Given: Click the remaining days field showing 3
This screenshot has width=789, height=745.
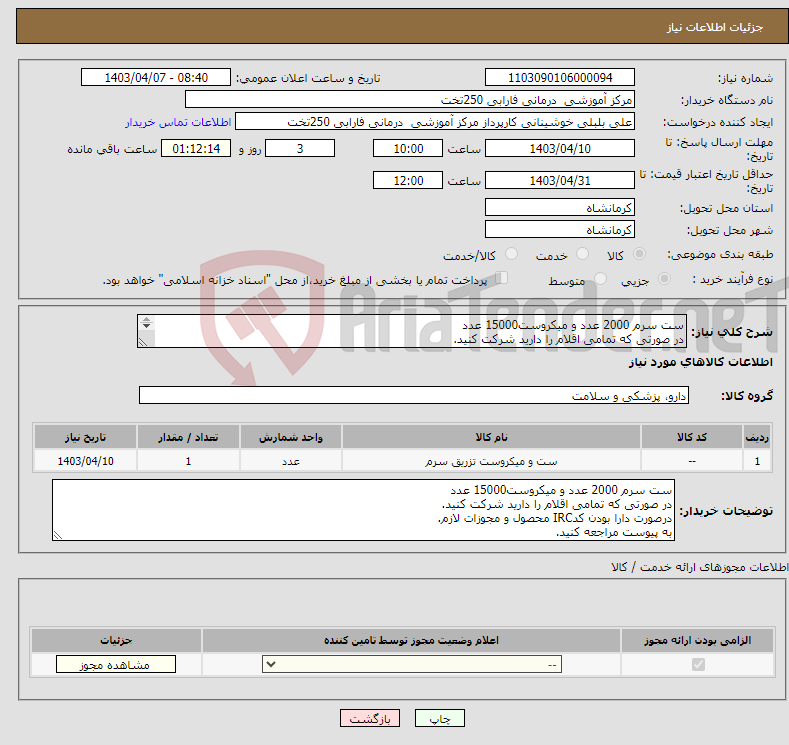Looking at the screenshot, I should (x=300, y=148).
